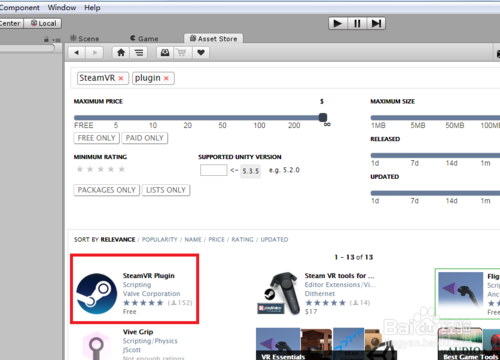This screenshot has height=360, width=500.
Task: Sort results by RELEVANCE
Action: (118, 240)
